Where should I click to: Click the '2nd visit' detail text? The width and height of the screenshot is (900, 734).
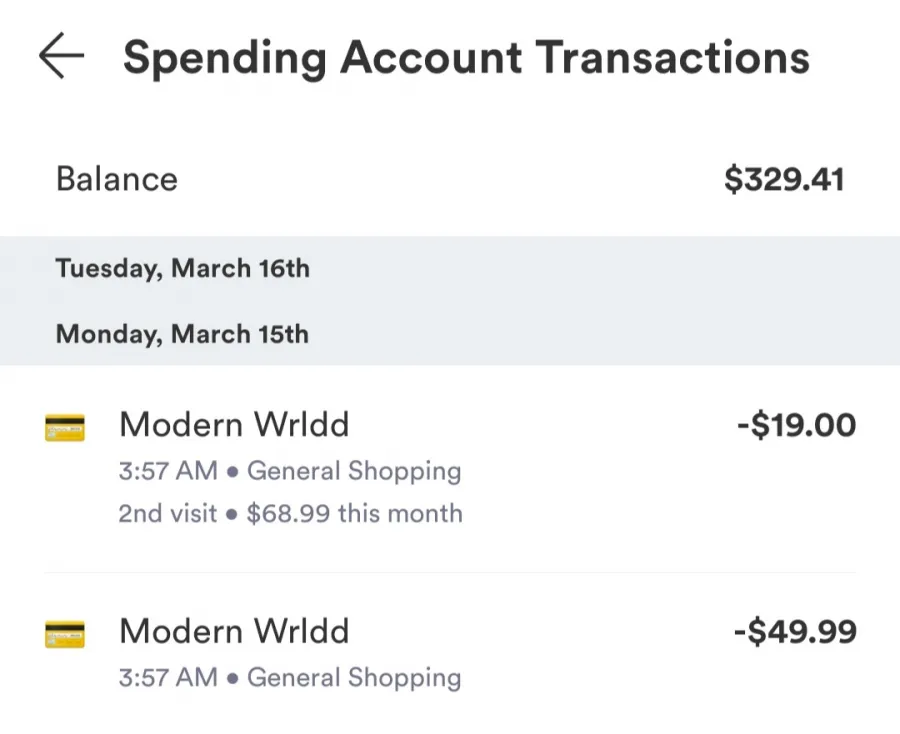click(x=168, y=513)
